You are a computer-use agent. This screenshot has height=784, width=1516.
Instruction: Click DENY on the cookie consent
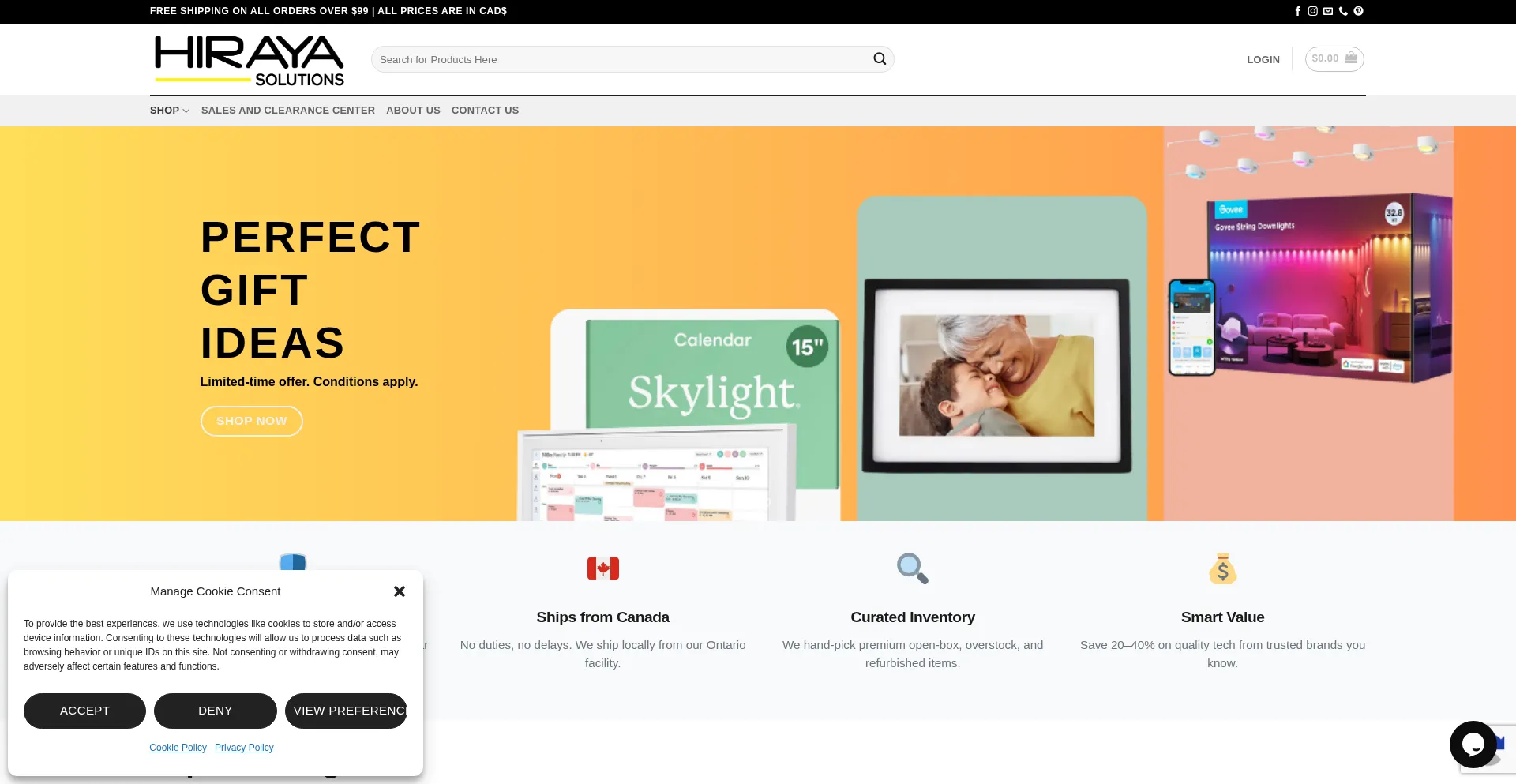tap(216, 711)
